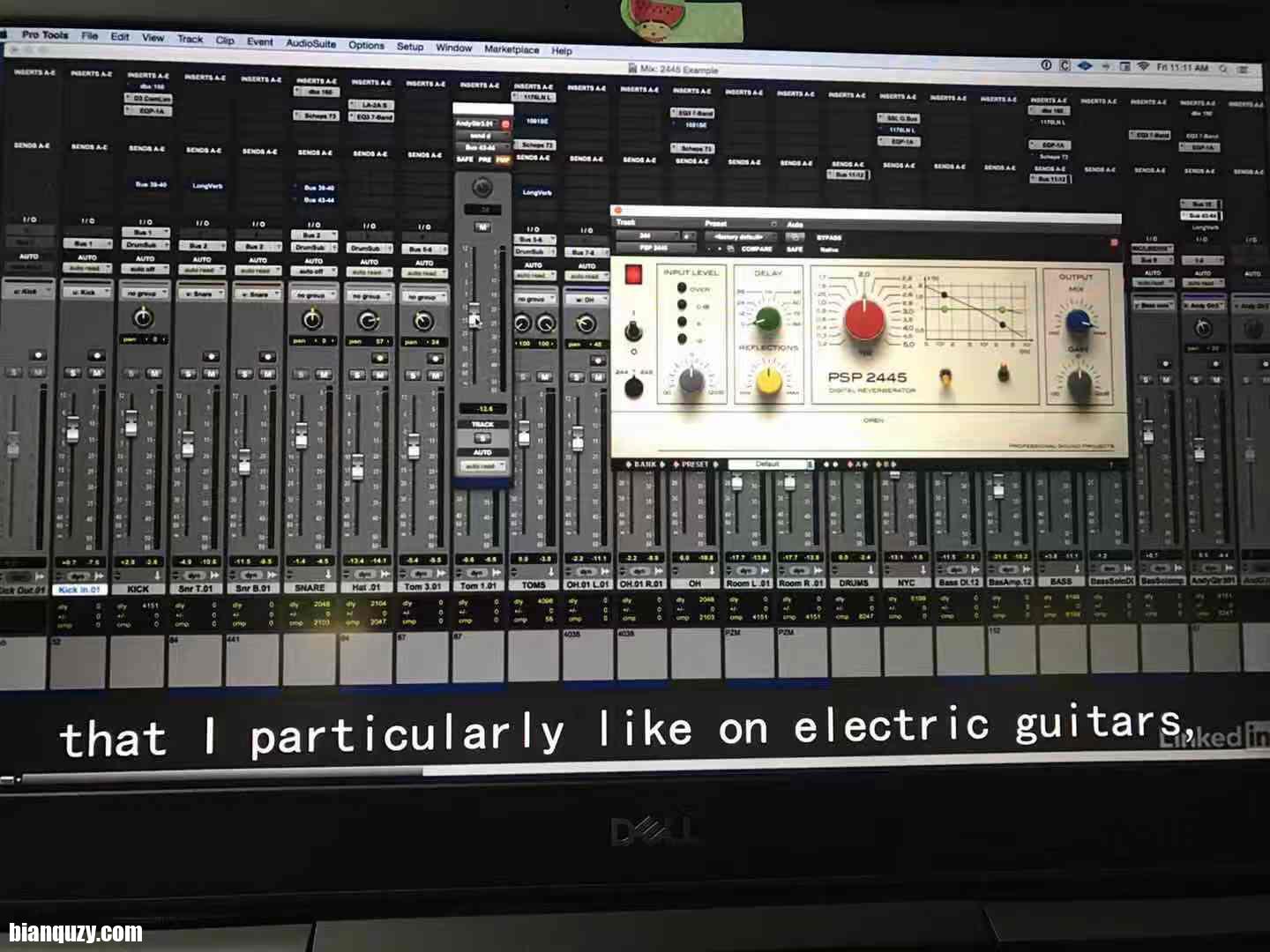Image resolution: width=1270 pixels, height=952 pixels.
Task: Click the 244/245 mode selector knob
Action: pos(633,387)
